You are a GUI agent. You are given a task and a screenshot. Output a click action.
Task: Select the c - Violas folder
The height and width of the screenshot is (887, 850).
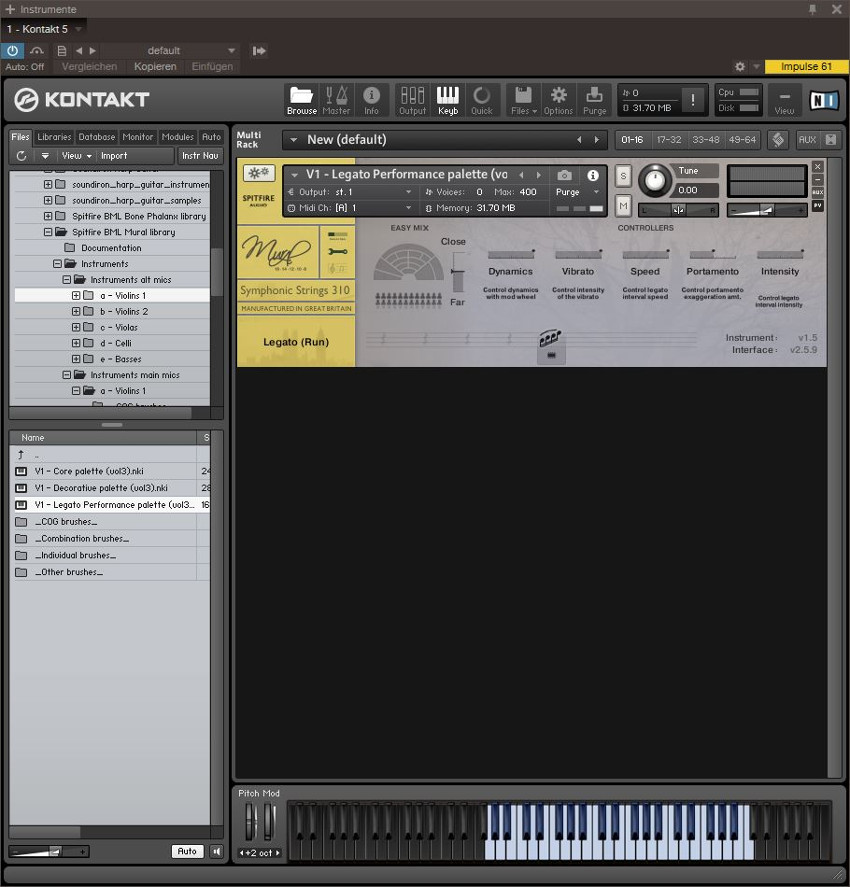(x=119, y=328)
